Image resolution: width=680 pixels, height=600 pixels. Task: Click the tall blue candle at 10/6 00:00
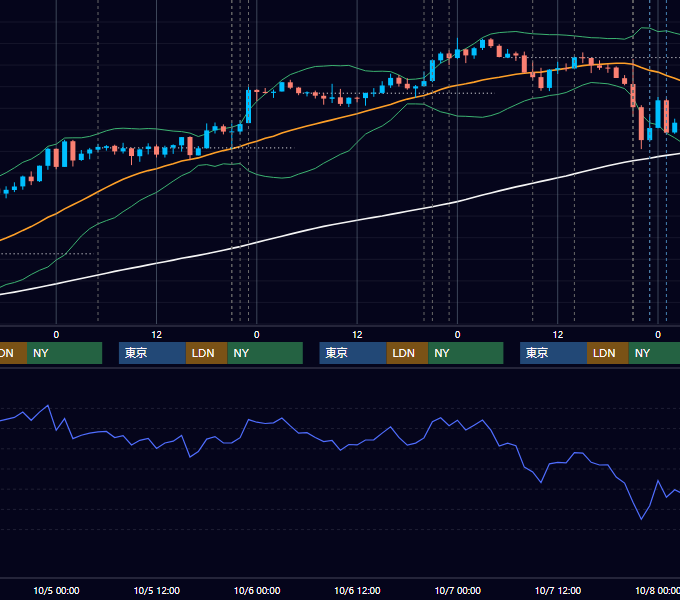248,106
